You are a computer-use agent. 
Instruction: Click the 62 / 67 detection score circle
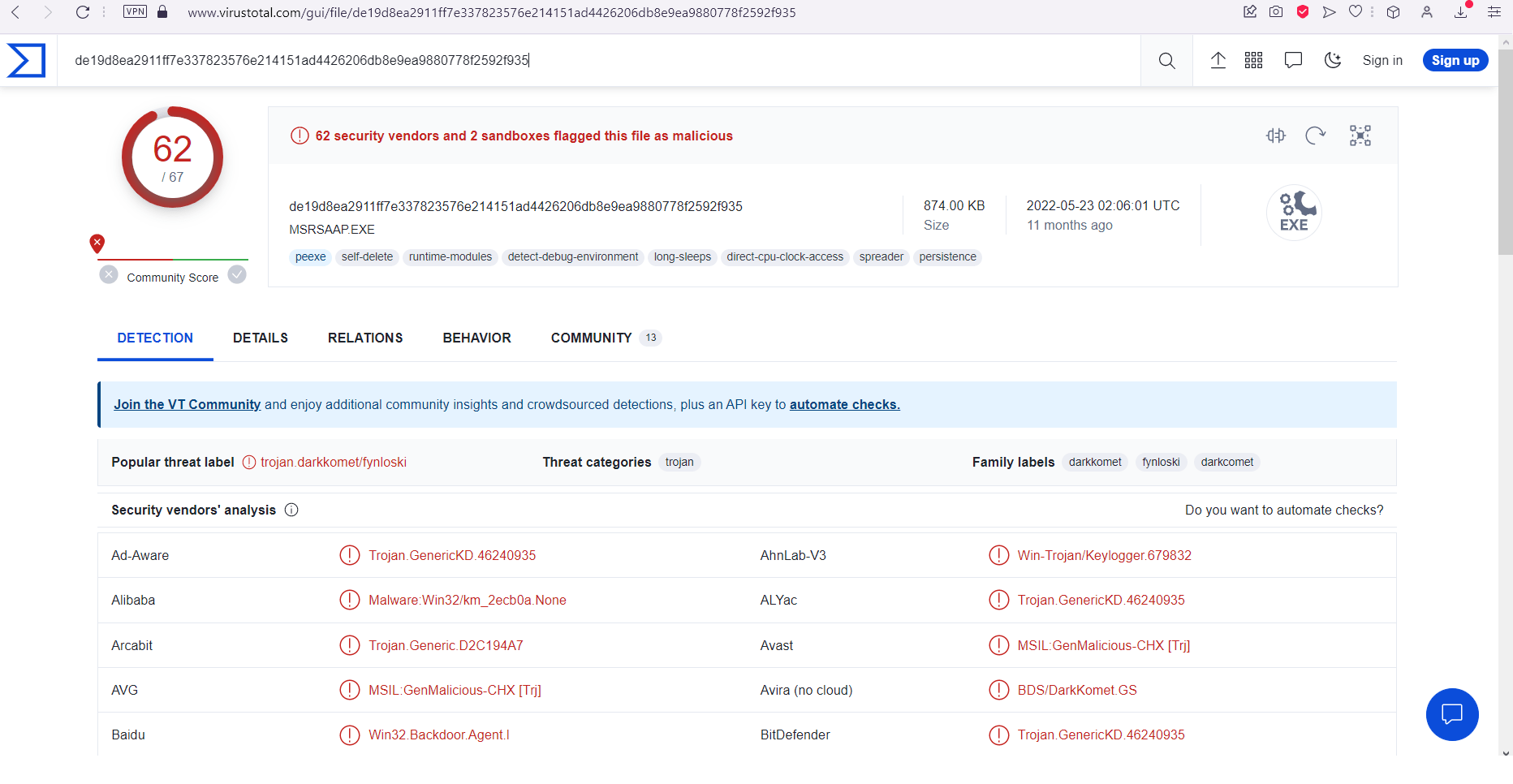pos(172,157)
